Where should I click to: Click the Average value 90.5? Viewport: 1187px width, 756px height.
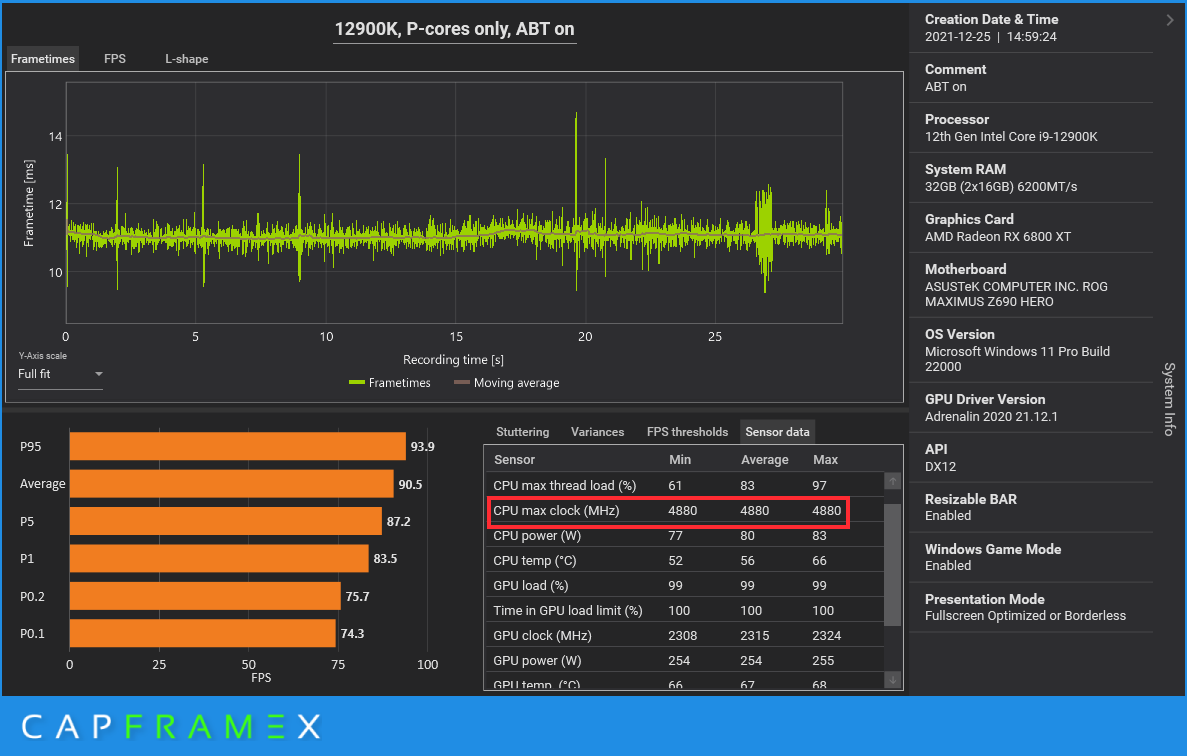pyautogui.click(x=410, y=484)
